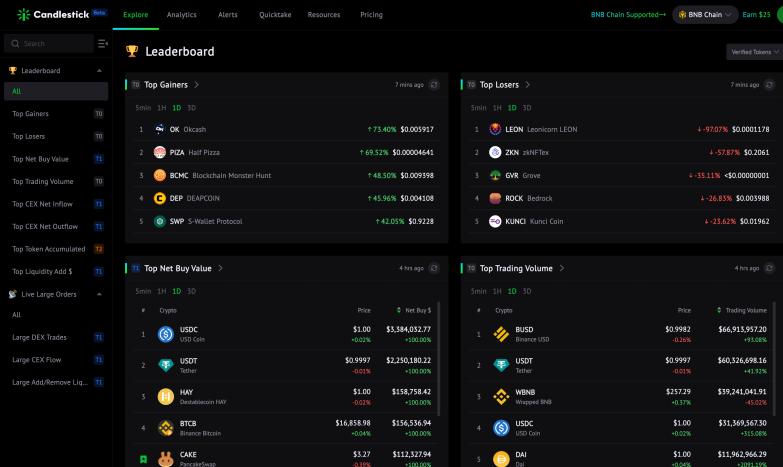Open the Alerts tab
783x467 pixels.
point(228,14)
